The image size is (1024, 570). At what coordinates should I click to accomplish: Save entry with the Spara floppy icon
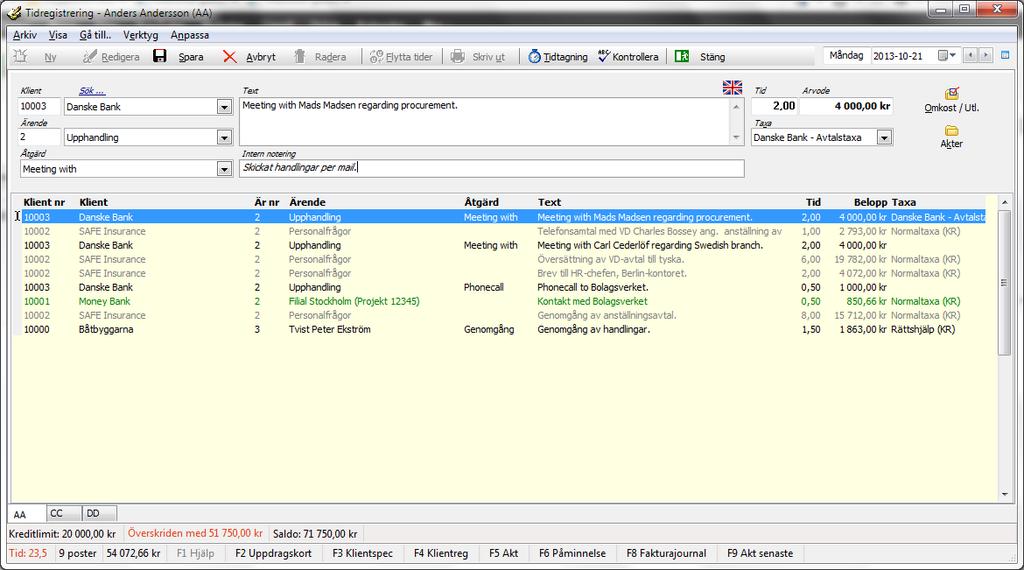[160, 56]
